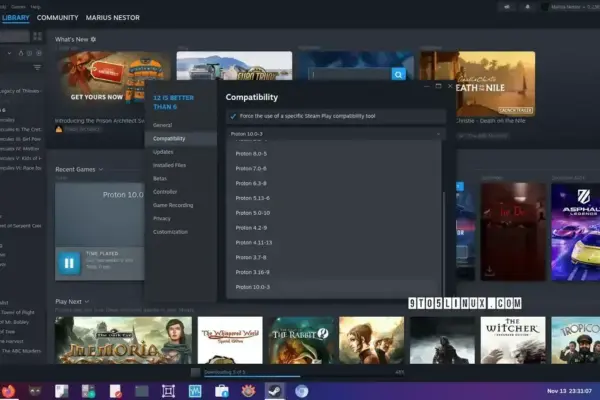Viewport: 600px width, 400px height.
Task: Open the system monitor taskbar icon
Action: (x=195, y=391)
